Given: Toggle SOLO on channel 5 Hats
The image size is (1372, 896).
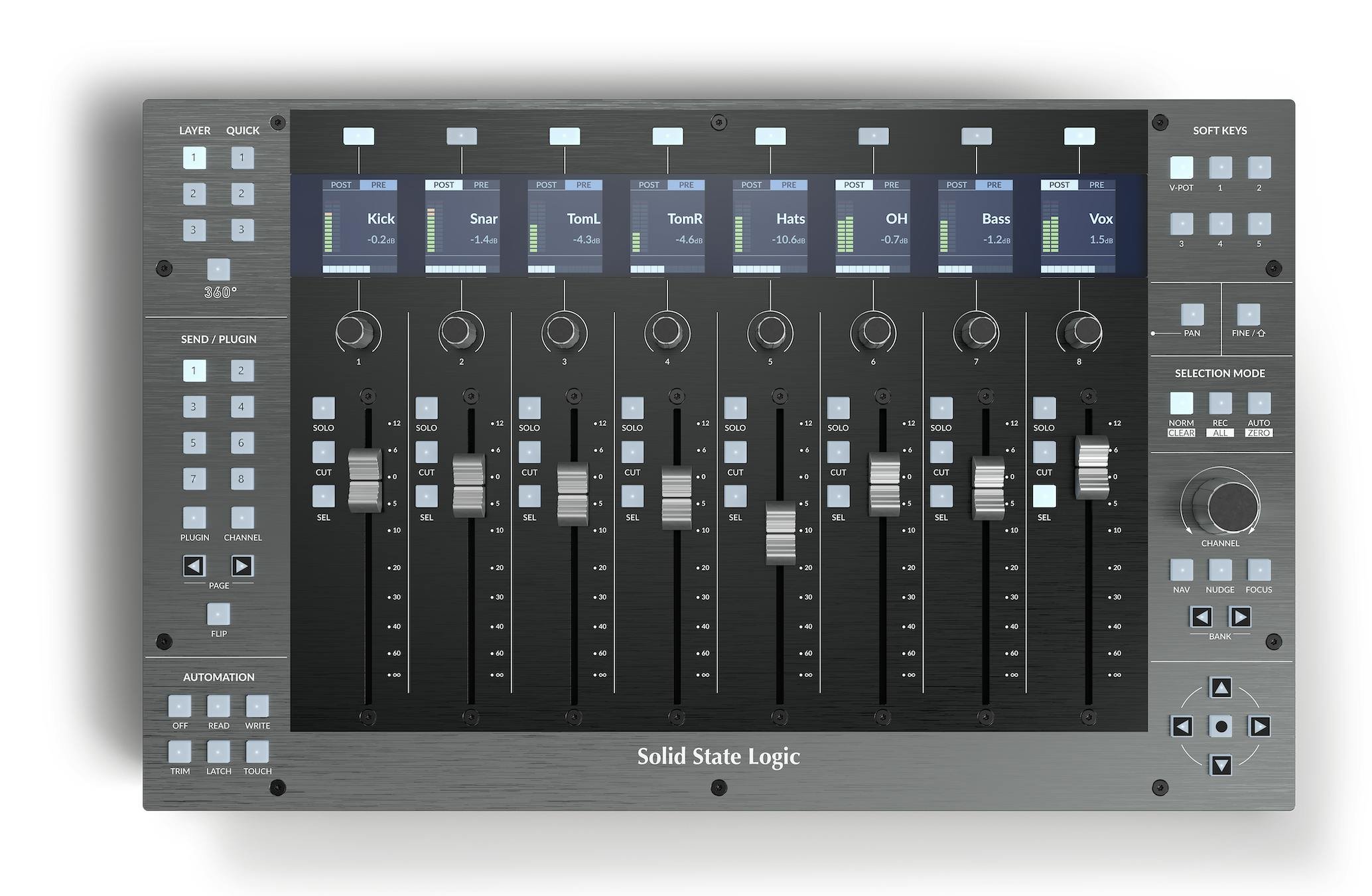Looking at the screenshot, I should (735, 408).
